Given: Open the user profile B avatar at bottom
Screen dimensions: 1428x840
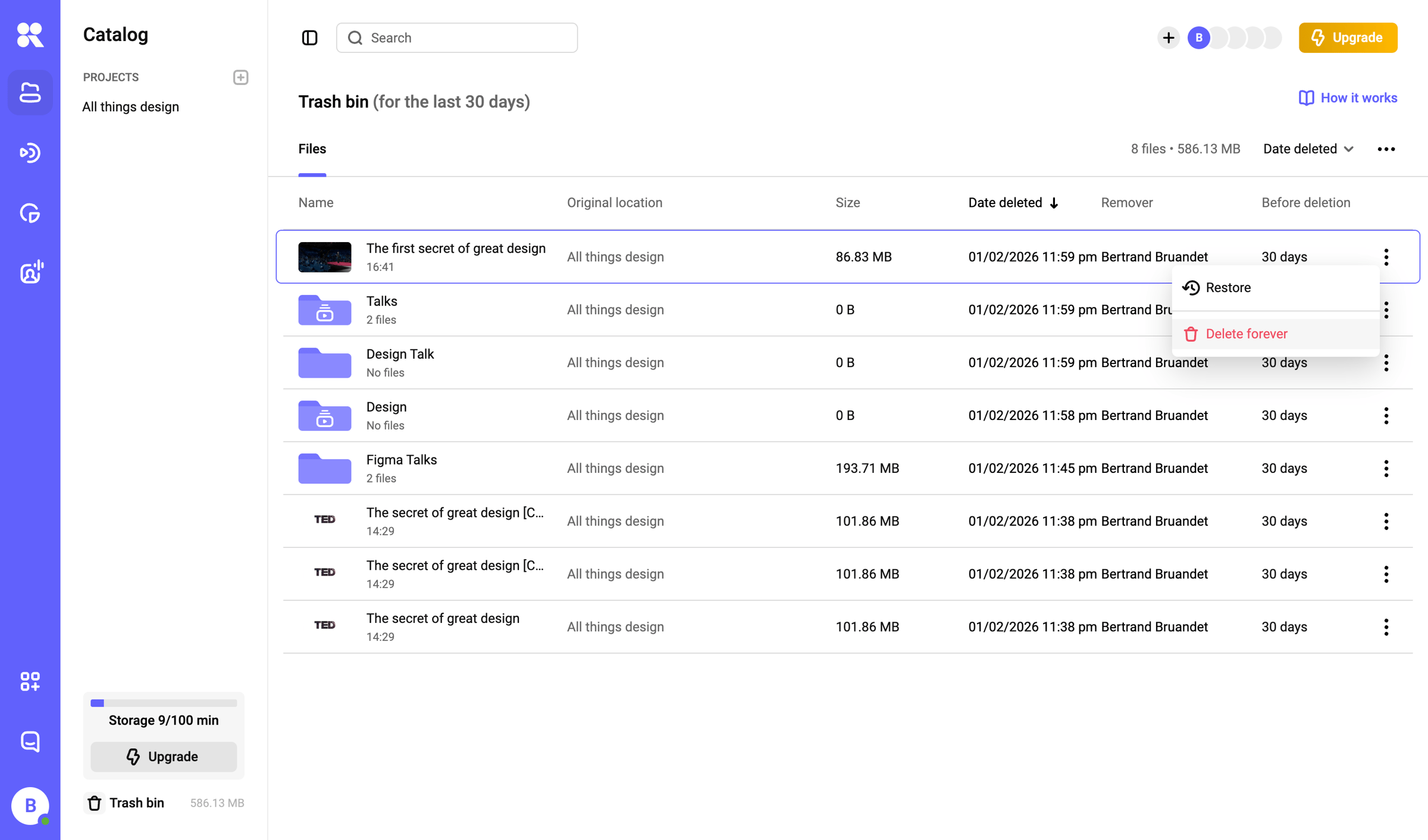Looking at the screenshot, I should coord(30,805).
